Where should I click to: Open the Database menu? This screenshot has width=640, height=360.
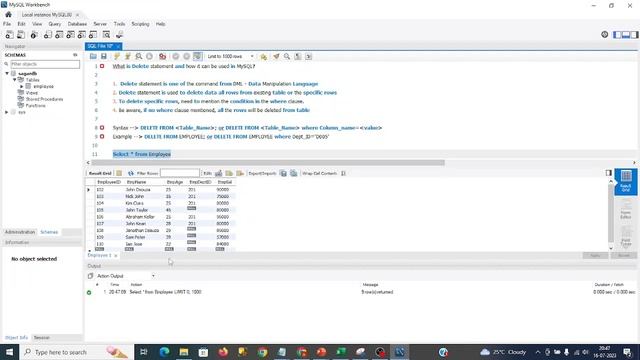pos(77,24)
